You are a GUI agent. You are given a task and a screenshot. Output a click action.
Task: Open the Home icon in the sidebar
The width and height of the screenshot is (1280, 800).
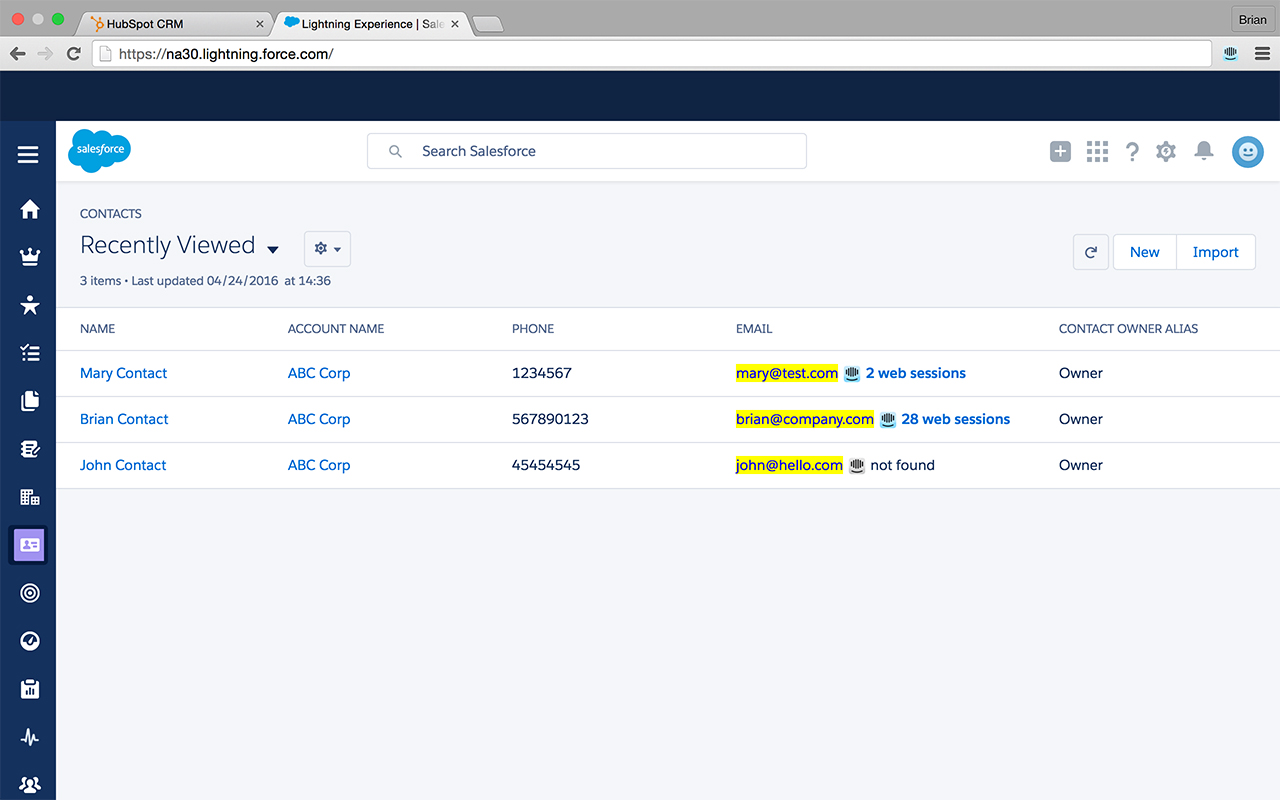pyautogui.click(x=28, y=209)
